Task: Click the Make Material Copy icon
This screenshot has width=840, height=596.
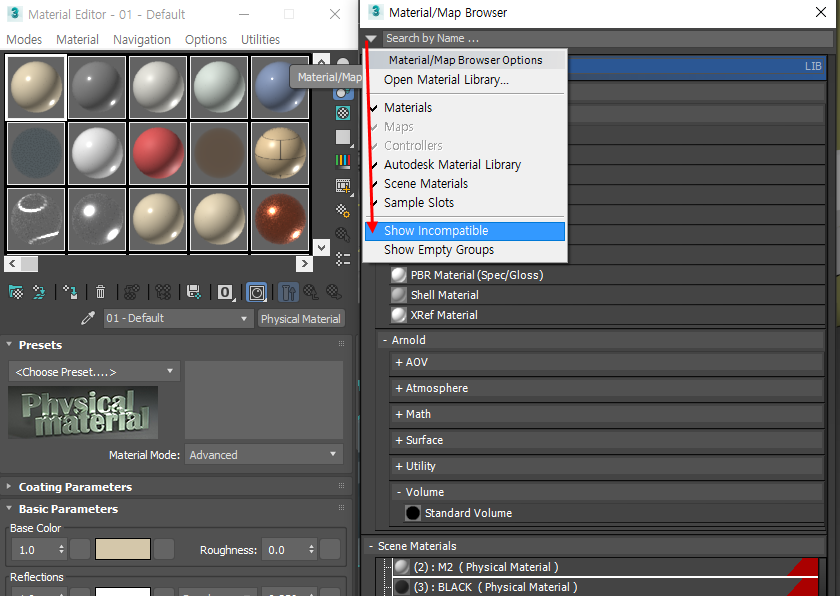Action: click(132, 292)
